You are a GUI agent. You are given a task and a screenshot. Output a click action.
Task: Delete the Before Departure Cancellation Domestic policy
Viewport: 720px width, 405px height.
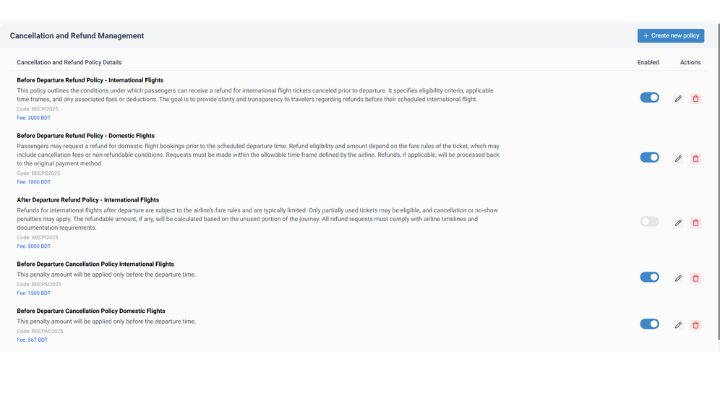tap(696, 325)
